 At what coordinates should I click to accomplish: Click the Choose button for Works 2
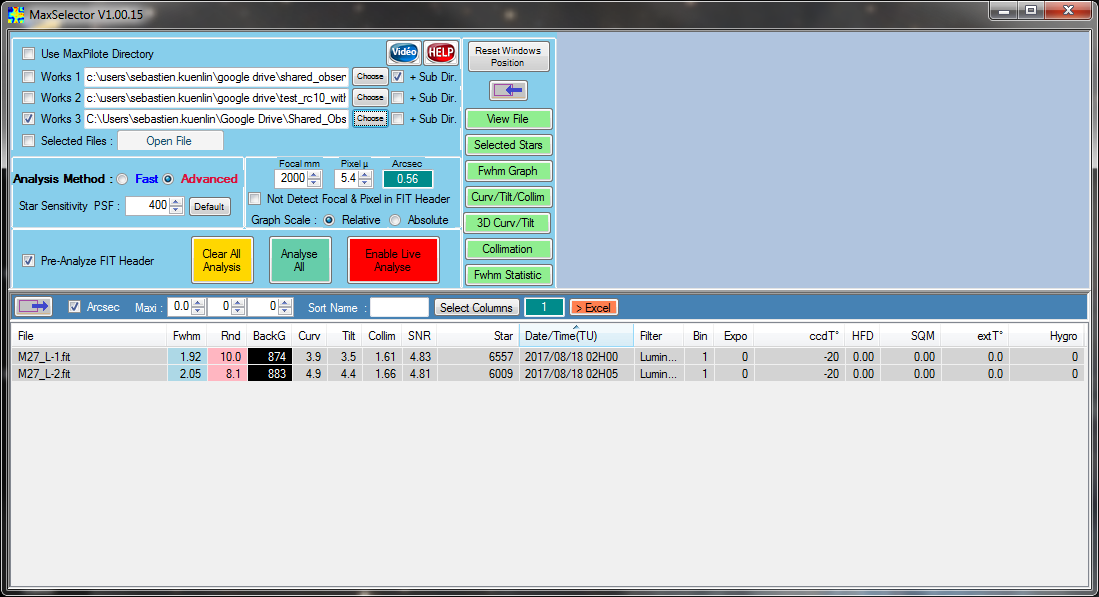click(x=370, y=97)
